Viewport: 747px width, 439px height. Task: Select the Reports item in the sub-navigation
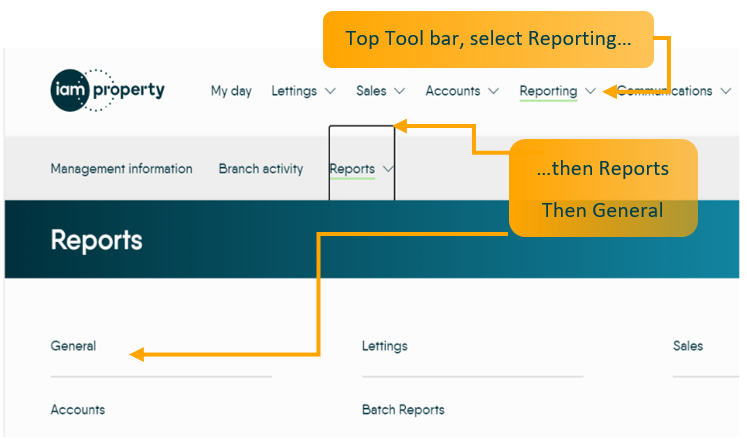coord(352,169)
